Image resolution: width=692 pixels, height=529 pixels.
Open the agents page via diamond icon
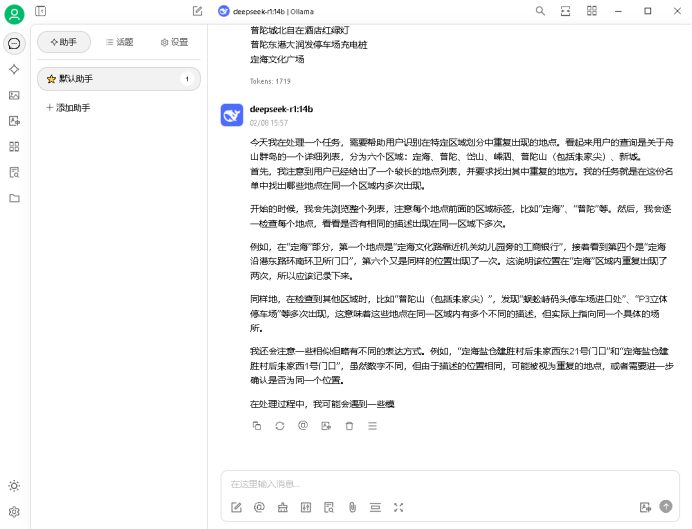point(14,69)
